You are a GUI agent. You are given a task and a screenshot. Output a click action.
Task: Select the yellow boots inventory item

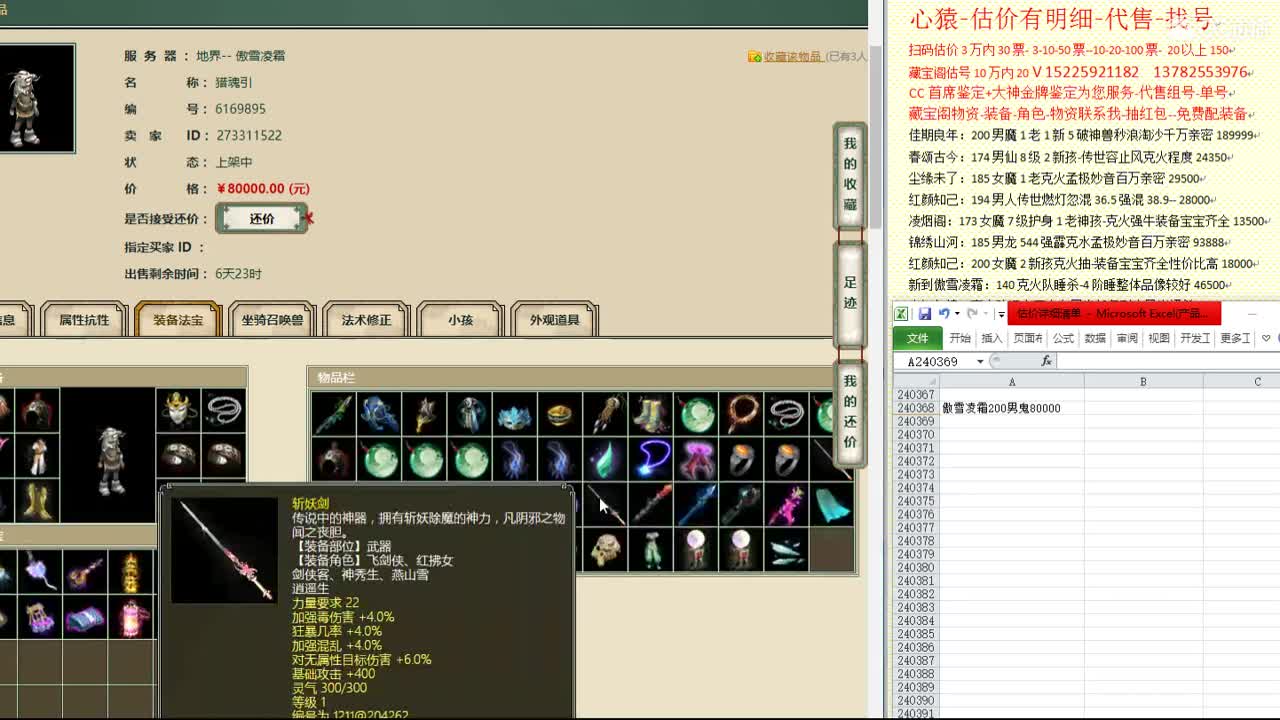click(651, 415)
